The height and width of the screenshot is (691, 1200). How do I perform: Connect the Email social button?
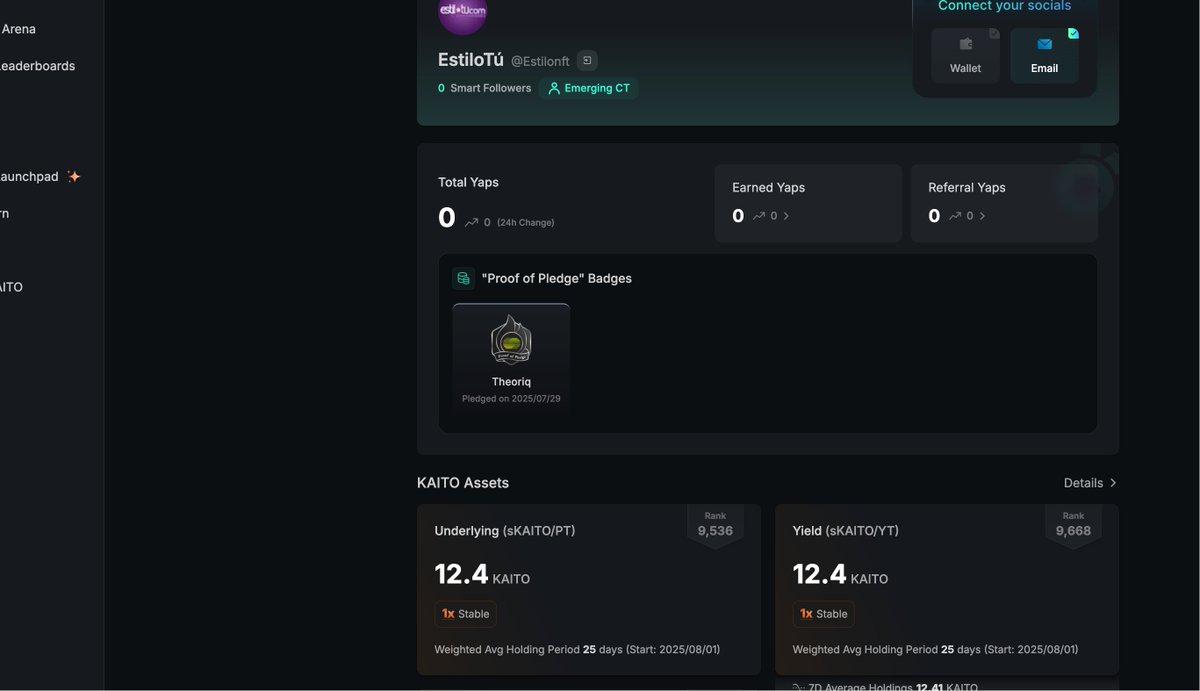1044,55
